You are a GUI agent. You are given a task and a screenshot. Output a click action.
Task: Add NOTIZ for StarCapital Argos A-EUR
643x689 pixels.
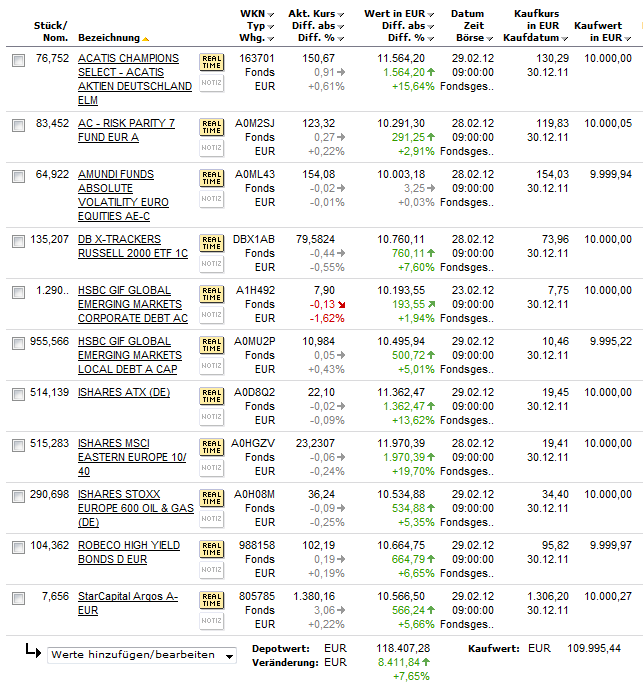point(211,620)
